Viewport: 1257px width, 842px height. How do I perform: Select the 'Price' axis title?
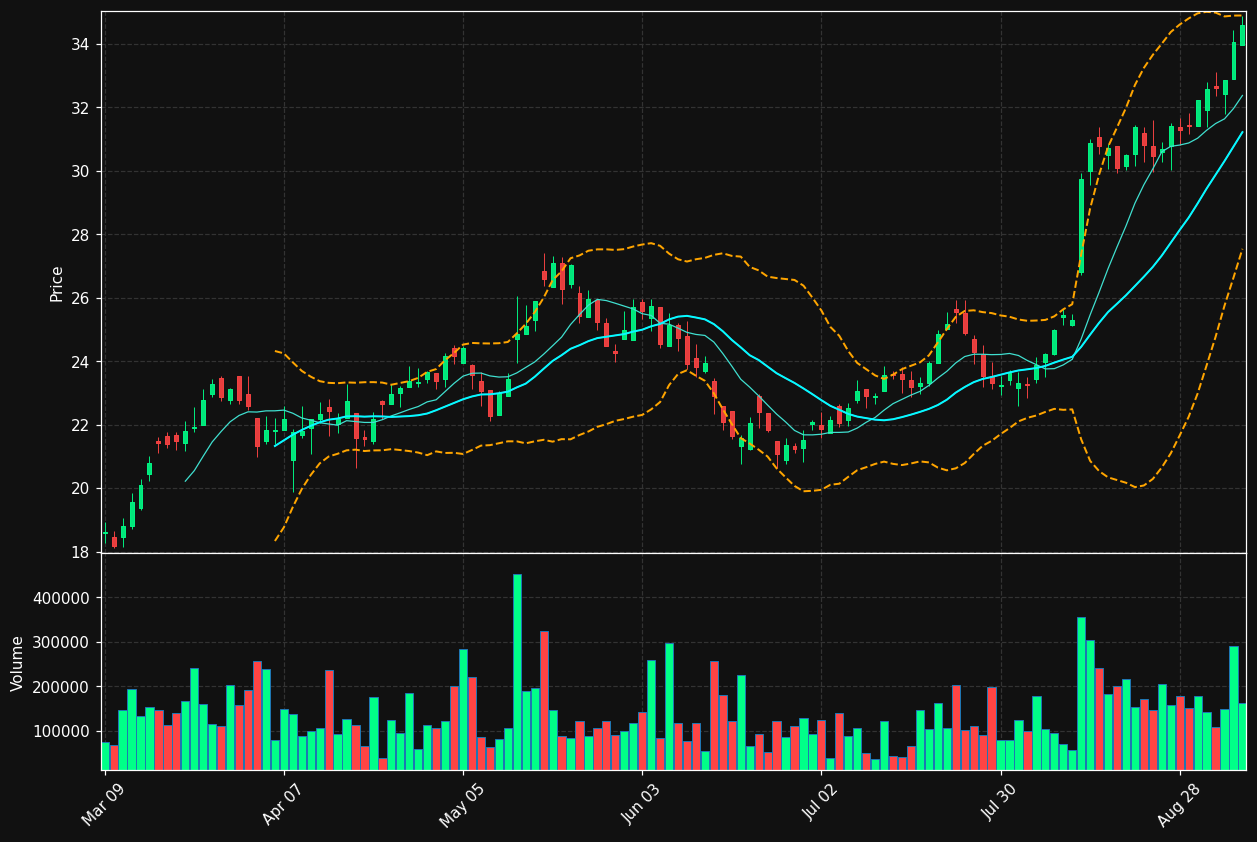tap(57, 283)
